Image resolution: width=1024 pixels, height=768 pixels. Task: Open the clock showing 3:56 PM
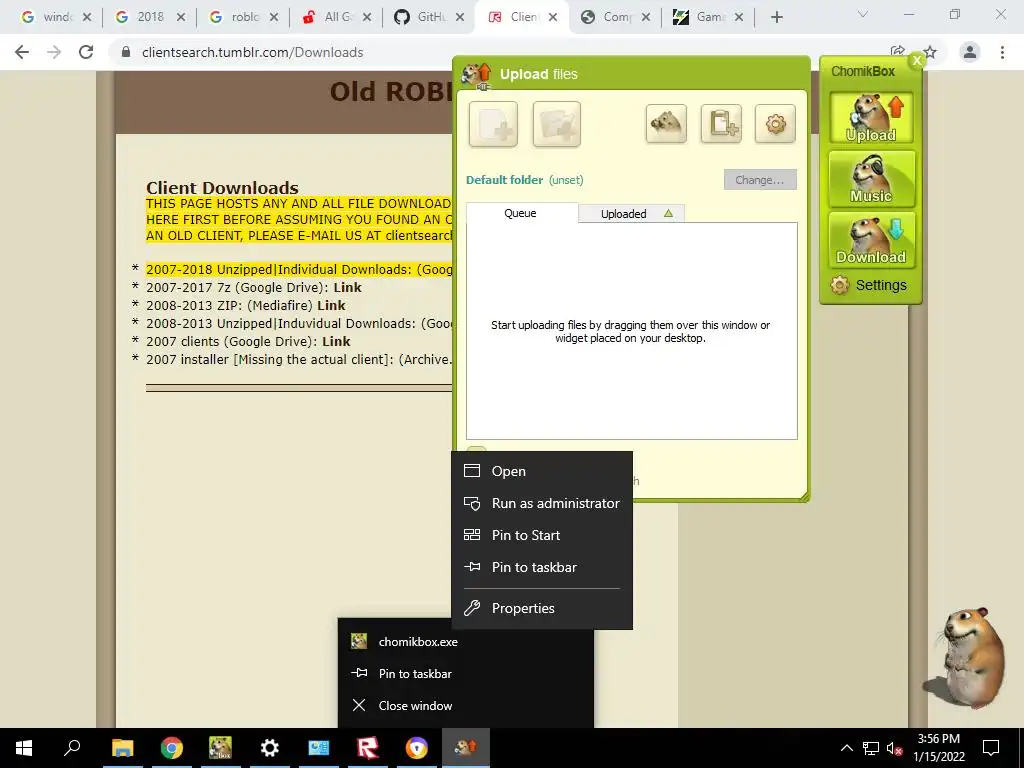click(938, 748)
